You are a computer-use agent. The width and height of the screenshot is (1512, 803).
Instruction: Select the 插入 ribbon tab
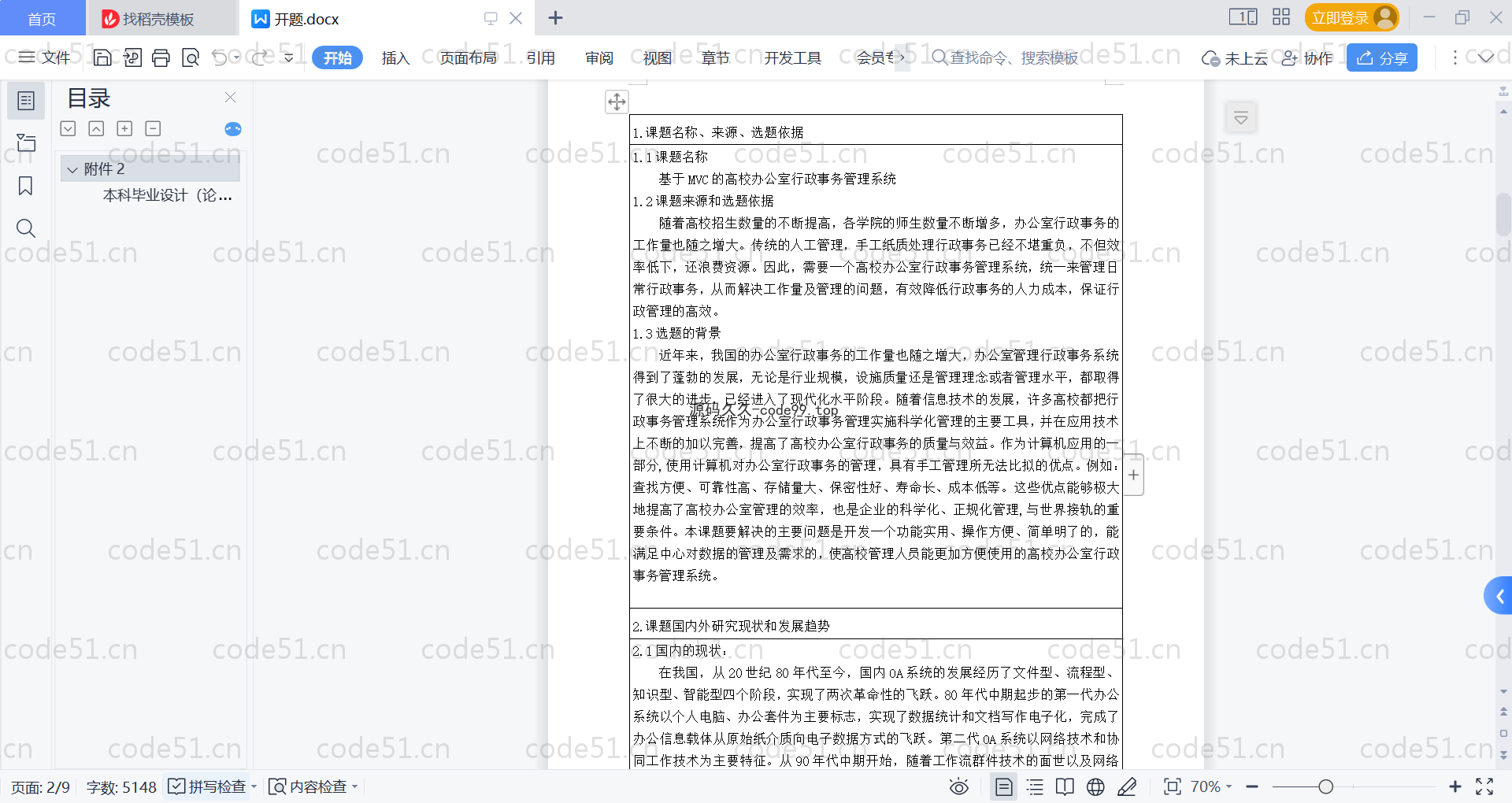(395, 57)
